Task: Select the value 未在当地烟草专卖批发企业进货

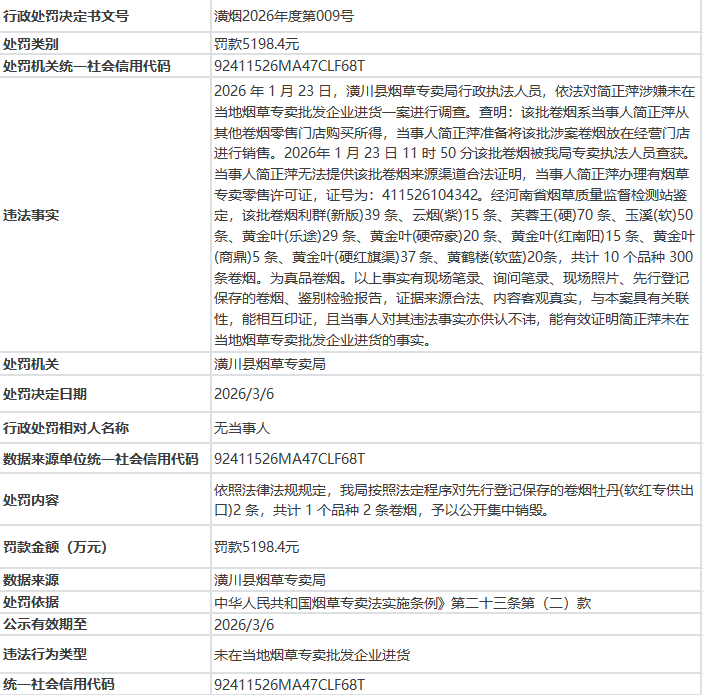Action: pyautogui.click(x=312, y=655)
